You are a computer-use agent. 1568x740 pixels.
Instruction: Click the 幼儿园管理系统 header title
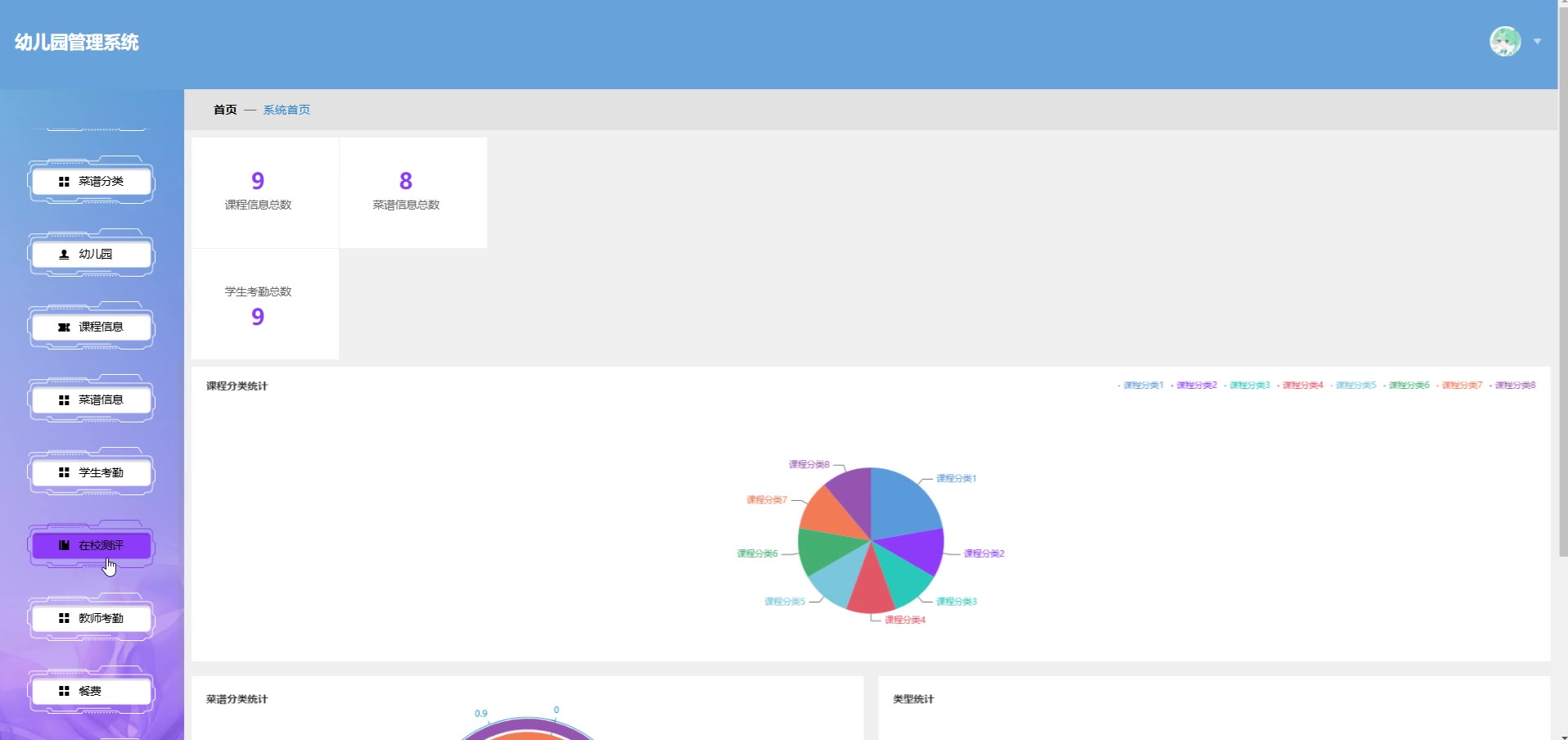77,43
